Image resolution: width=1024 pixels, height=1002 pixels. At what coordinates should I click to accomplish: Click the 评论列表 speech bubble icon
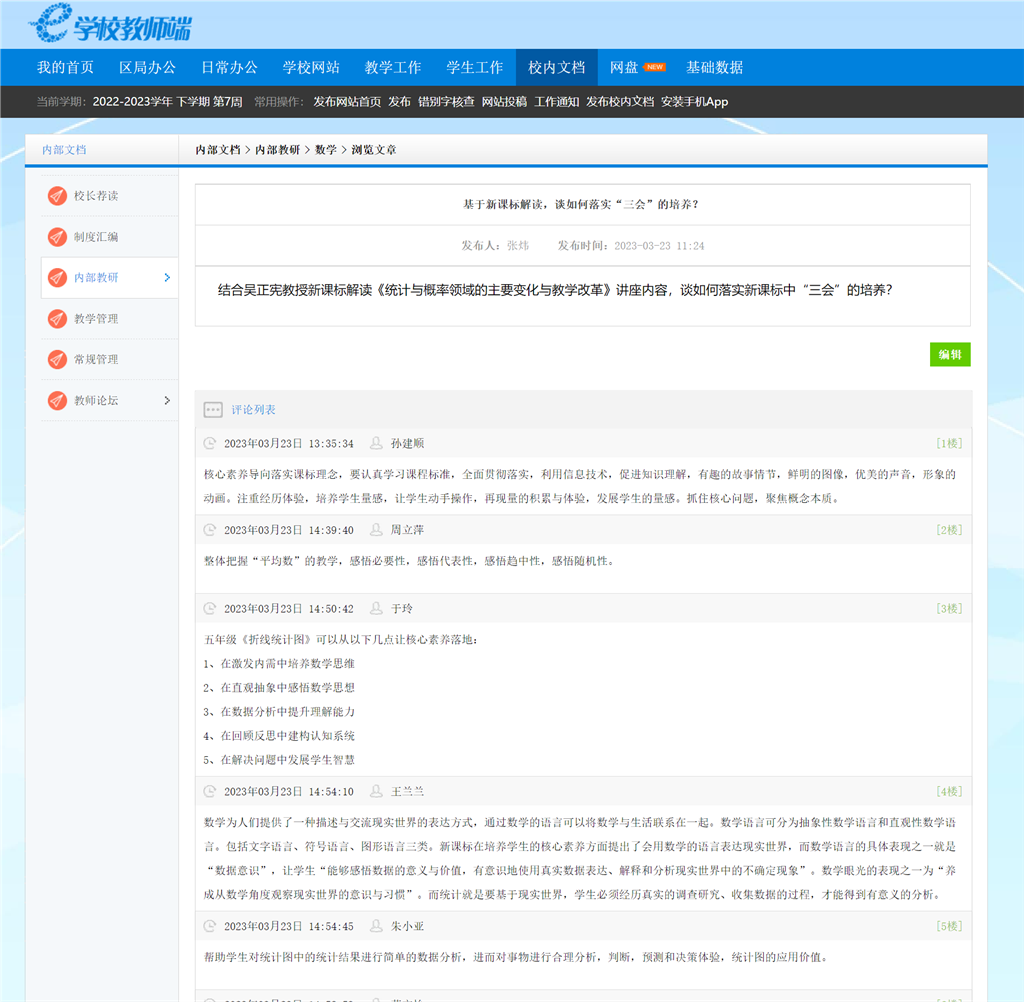(x=213, y=410)
